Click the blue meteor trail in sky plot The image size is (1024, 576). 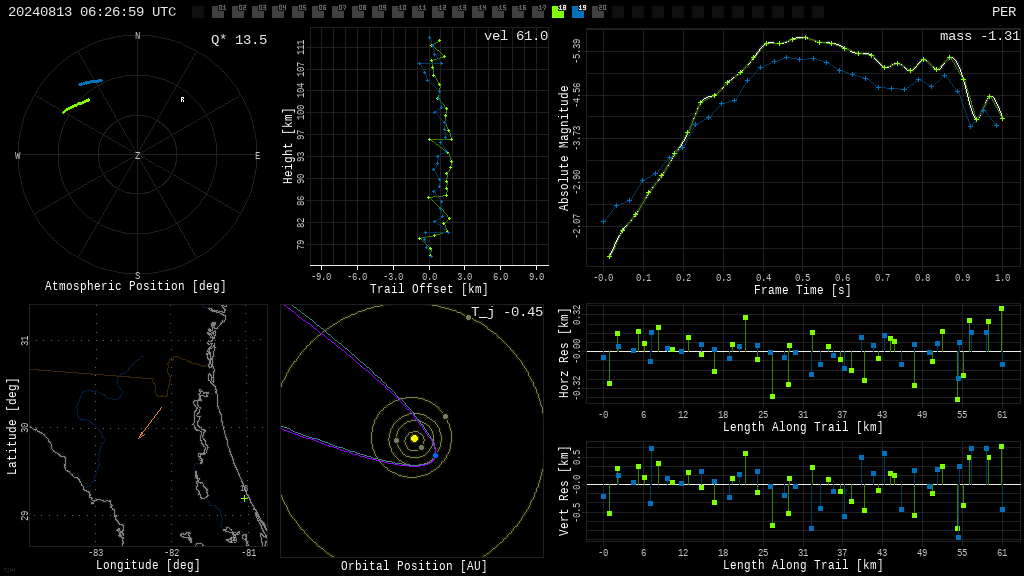point(91,82)
